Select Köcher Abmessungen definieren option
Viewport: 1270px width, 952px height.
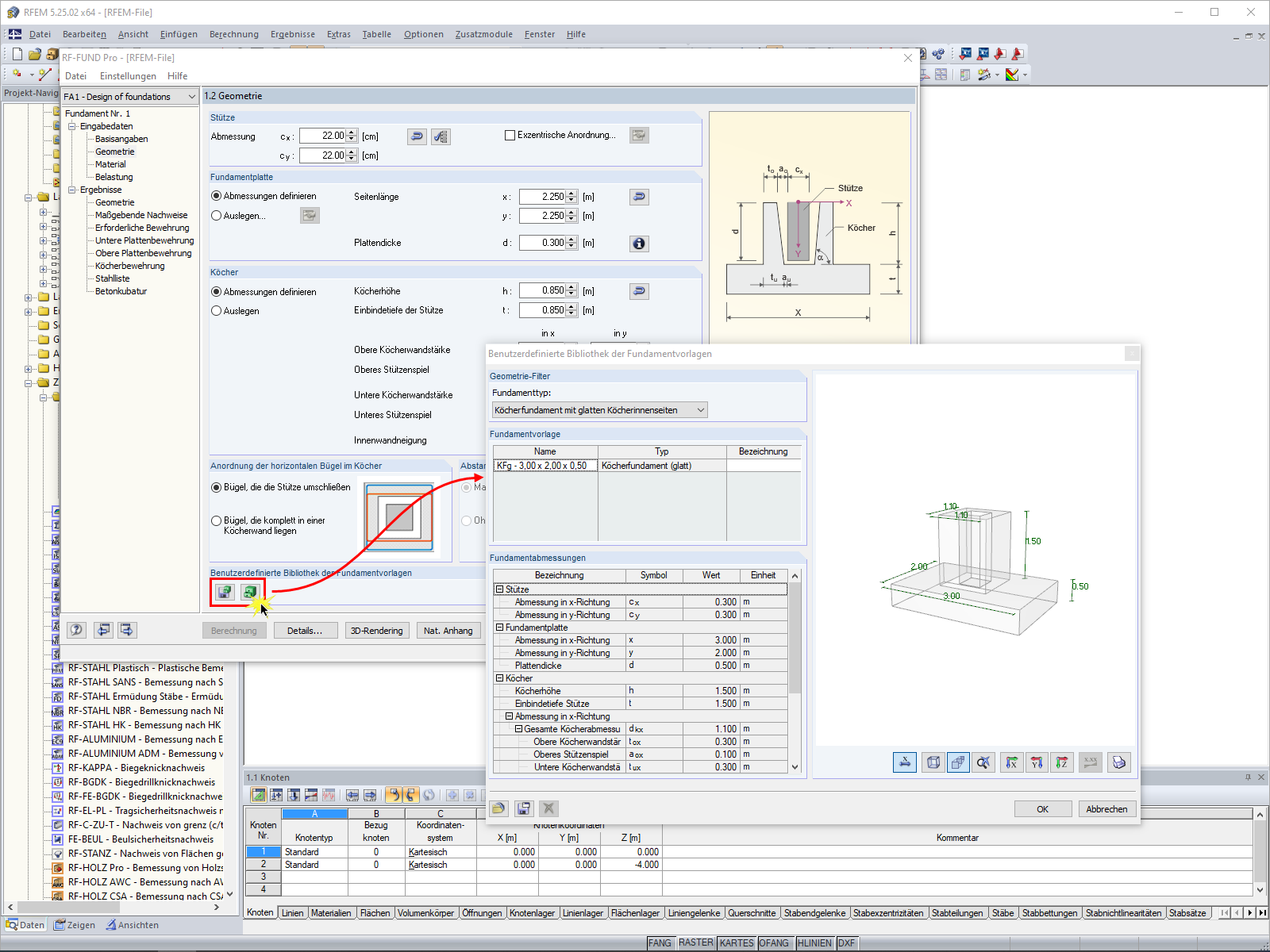(x=217, y=292)
